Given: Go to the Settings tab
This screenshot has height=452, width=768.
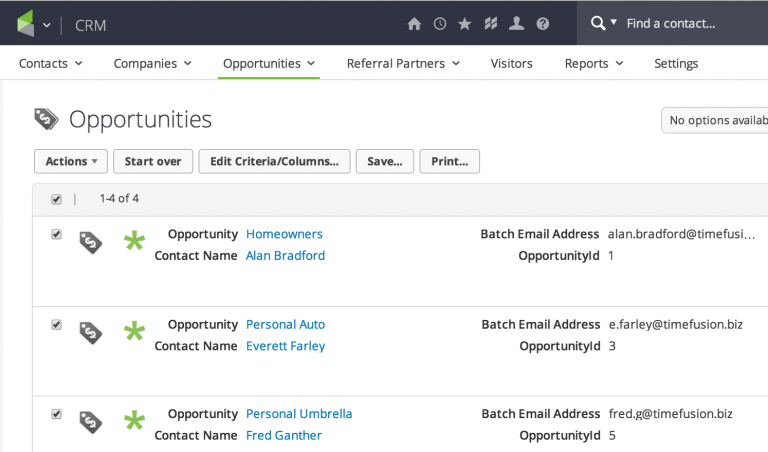Looking at the screenshot, I should [676, 63].
